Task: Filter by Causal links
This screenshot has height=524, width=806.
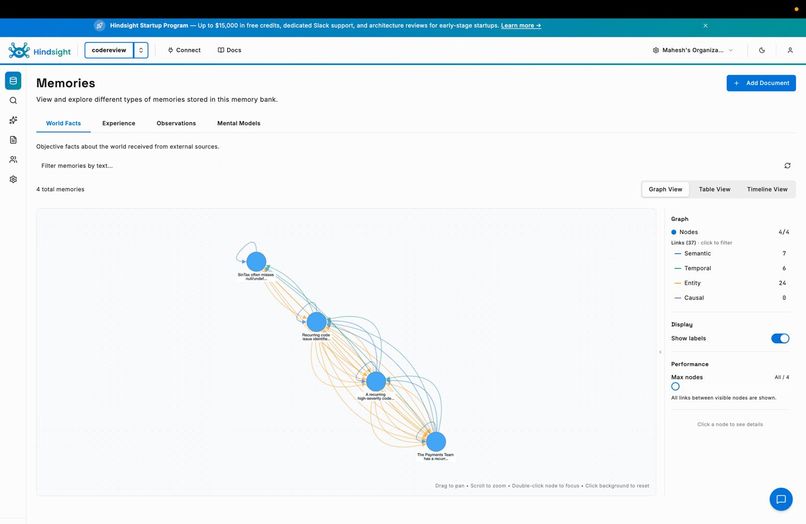Action: point(730,298)
